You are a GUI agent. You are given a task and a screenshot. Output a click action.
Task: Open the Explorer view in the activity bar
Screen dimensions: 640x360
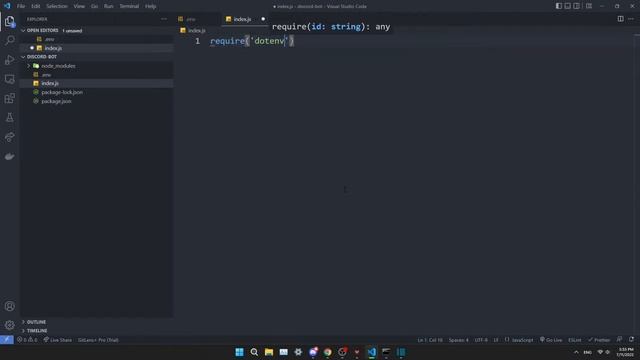coord(10,21)
